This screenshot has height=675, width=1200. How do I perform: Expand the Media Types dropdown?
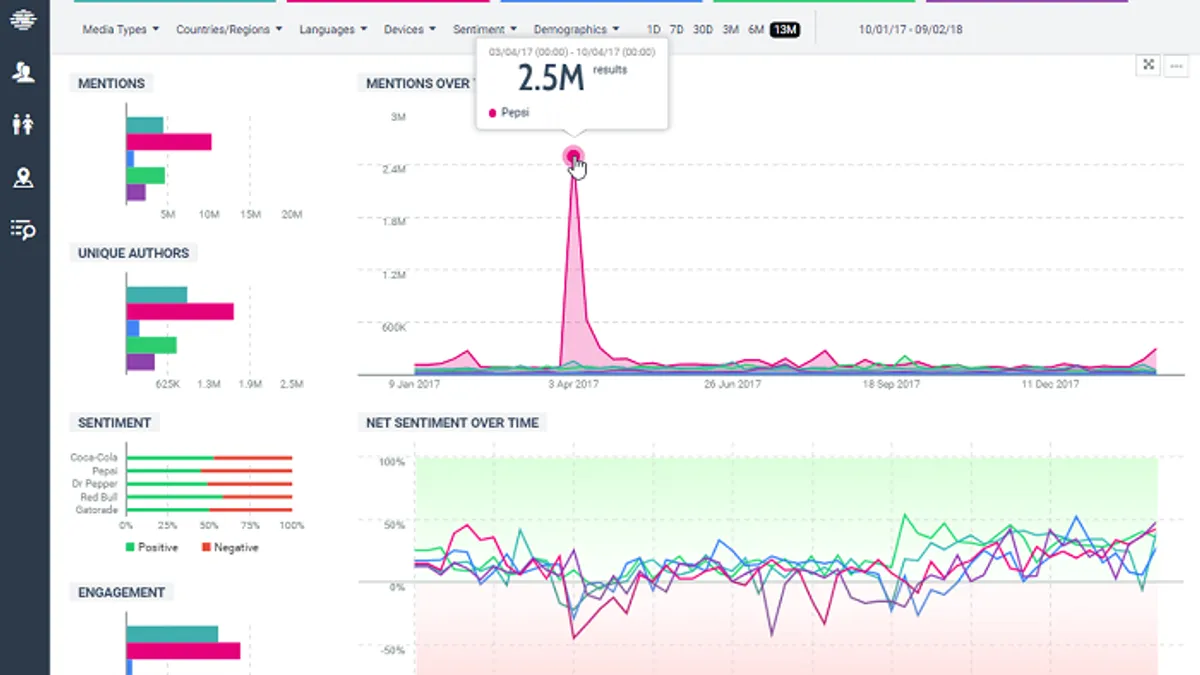click(120, 30)
